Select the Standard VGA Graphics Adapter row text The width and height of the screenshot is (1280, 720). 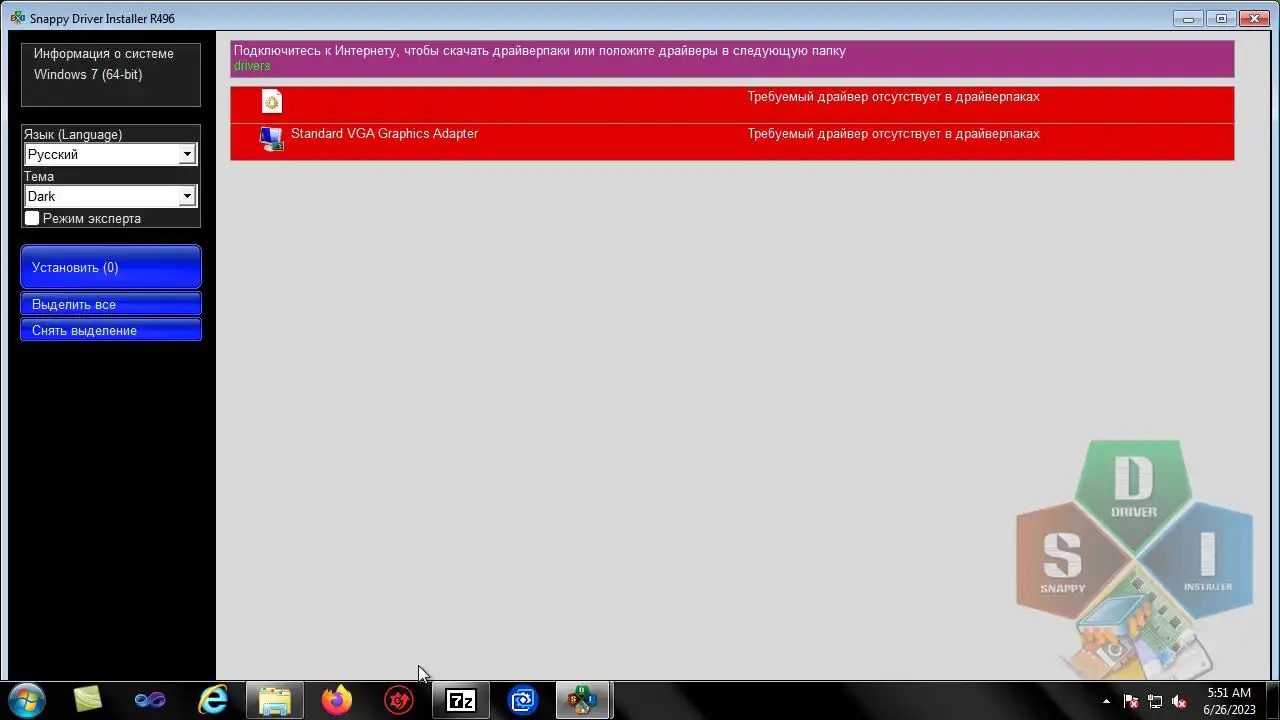click(x=384, y=133)
